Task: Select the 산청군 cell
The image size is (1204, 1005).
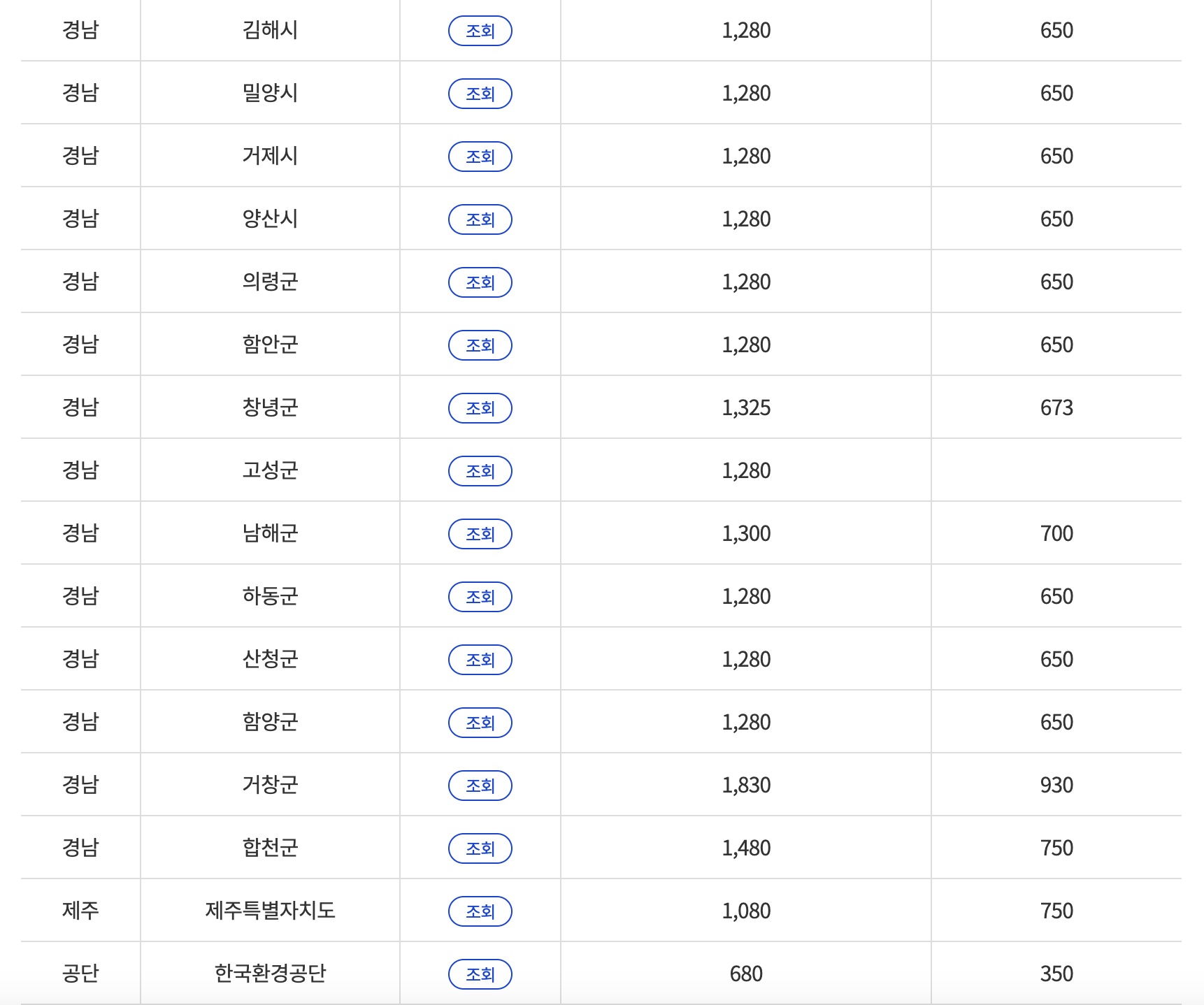Action: 270,659
